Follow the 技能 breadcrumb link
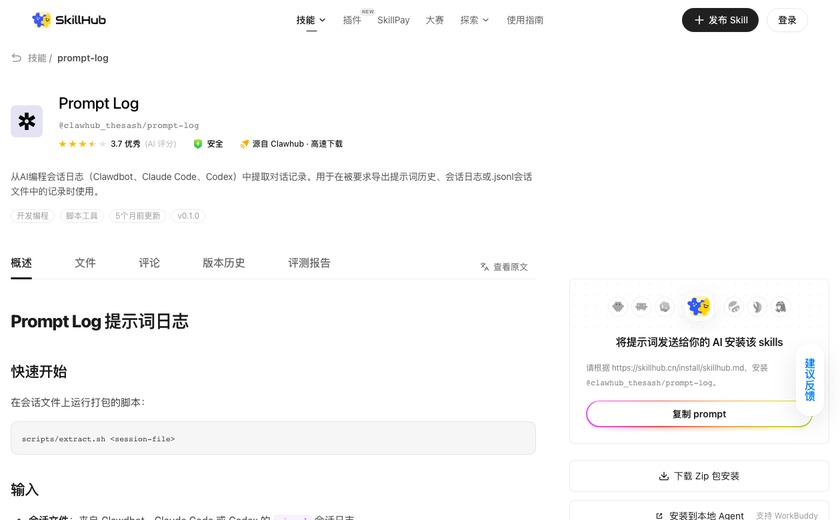This screenshot has width=840, height=520. 37,58
